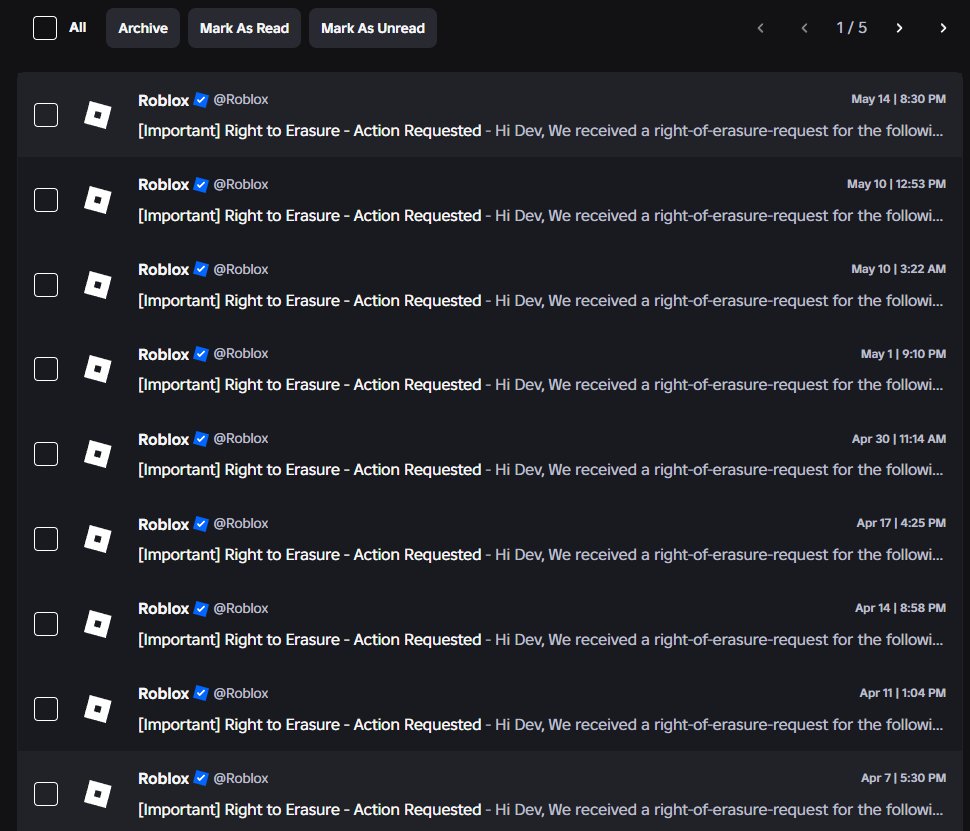This screenshot has height=831, width=970.
Task: Click Roblox avatar of May 14 message
Action: click(x=98, y=115)
